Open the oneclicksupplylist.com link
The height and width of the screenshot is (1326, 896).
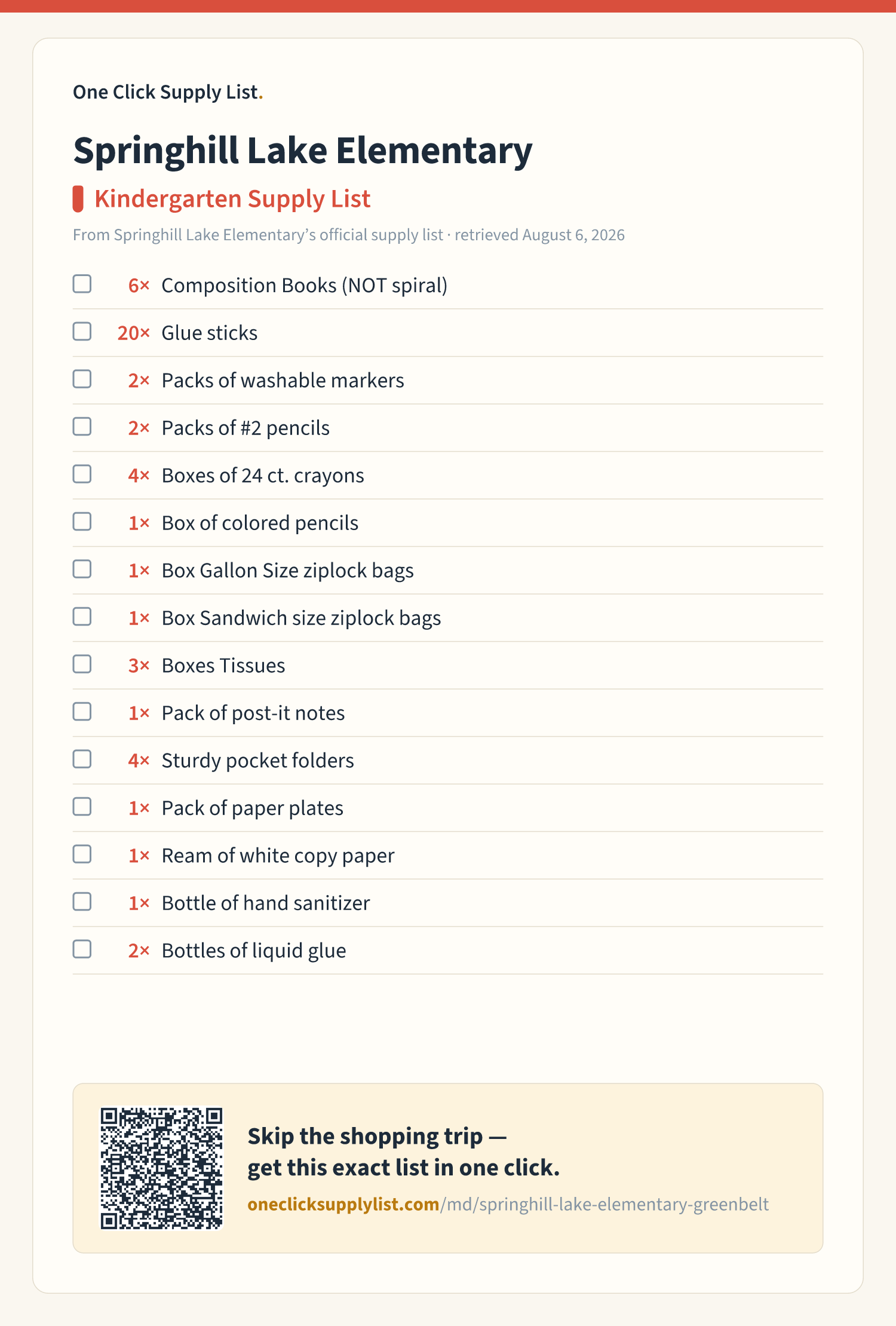pyautogui.click(x=508, y=1204)
